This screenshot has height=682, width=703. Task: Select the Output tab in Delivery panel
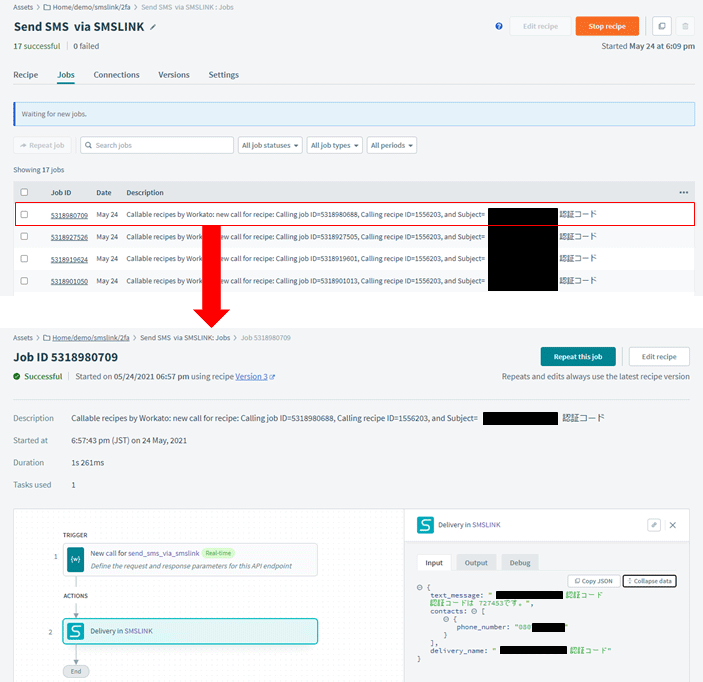[476, 563]
